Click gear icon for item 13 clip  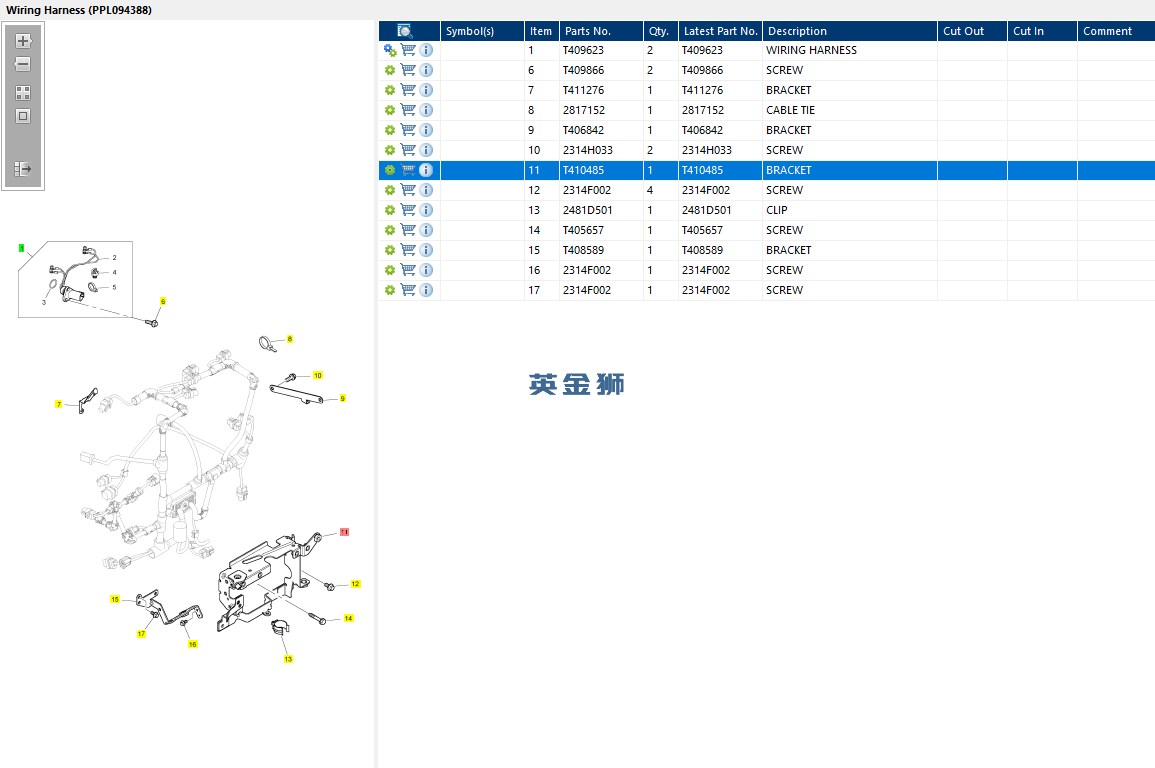pos(390,210)
